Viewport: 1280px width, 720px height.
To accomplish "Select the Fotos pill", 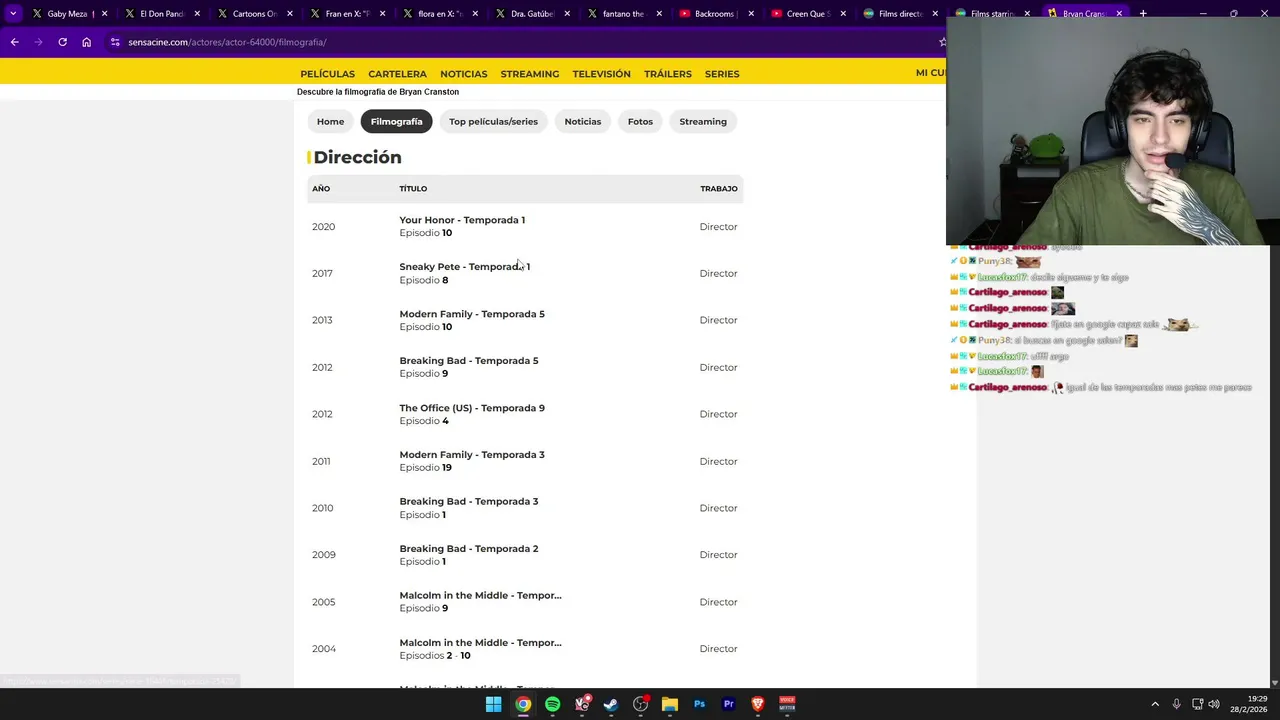I will click(x=640, y=121).
